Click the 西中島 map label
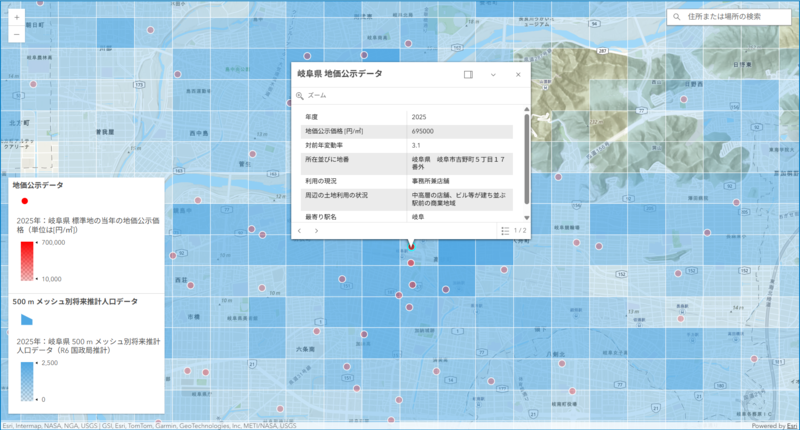The image size is (800, 430). [x=198, y=133]
